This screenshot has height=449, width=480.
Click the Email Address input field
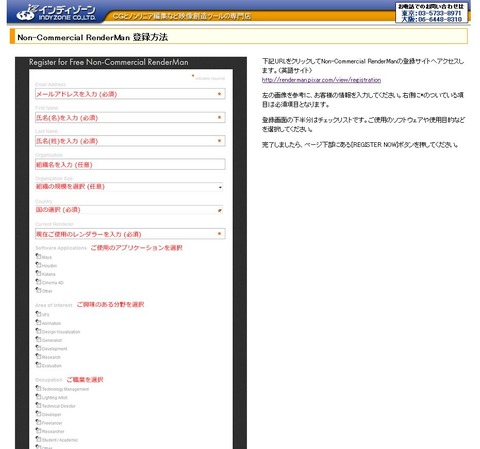130,94
